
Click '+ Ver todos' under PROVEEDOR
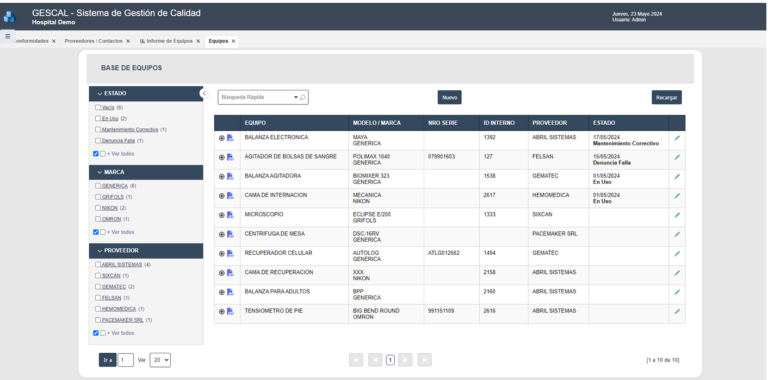[120, 333]
